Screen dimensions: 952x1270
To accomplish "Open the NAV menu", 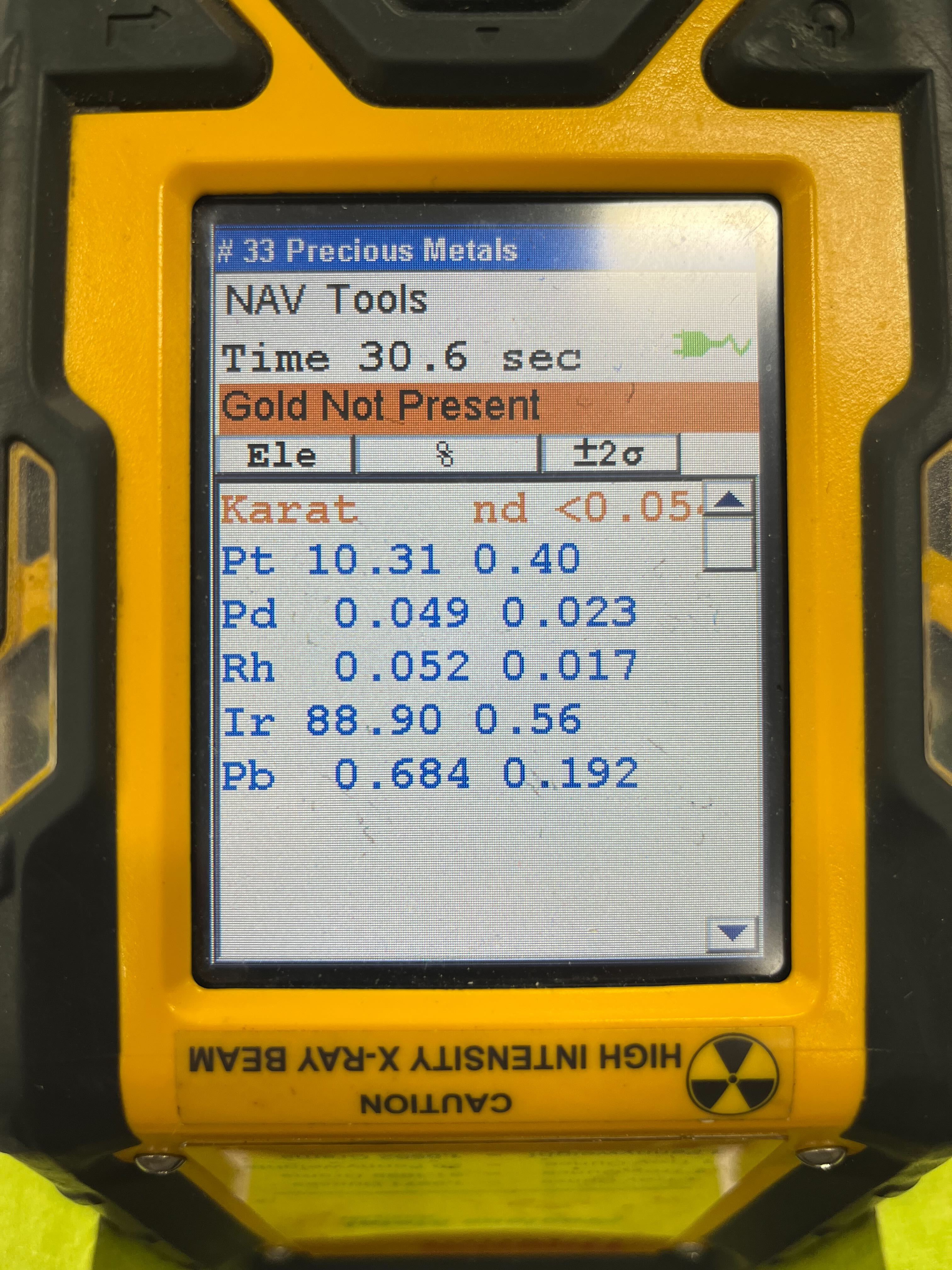I will pyautogui.click(x=263, y=300).
